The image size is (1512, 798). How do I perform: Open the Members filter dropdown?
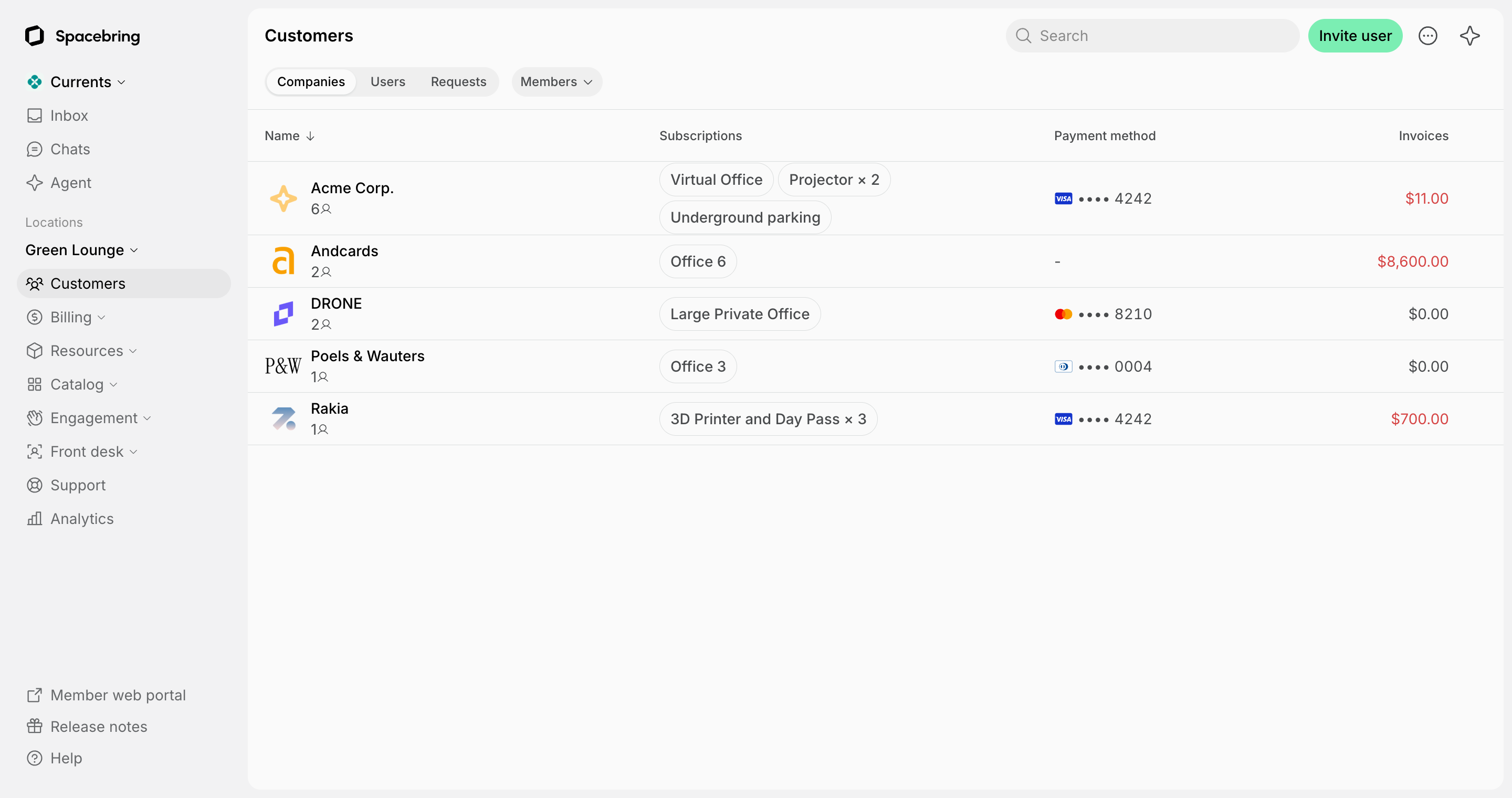point(556,82)
